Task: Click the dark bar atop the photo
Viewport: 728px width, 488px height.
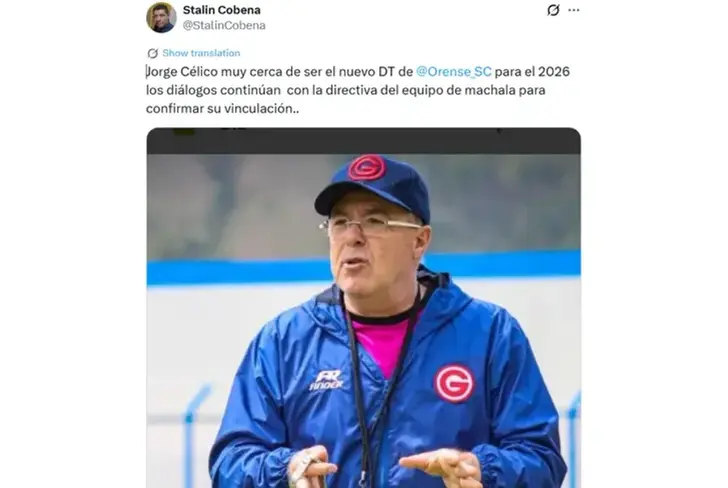Action: click(x=364, y=141)
